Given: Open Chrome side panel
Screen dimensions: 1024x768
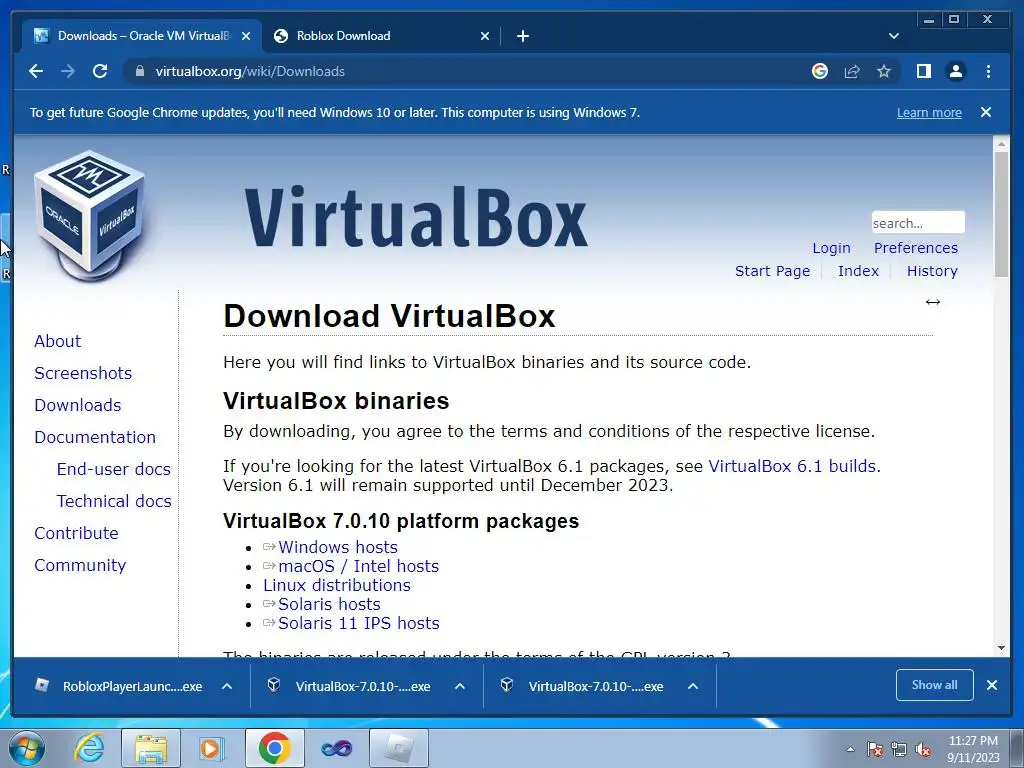Looking at the screenshot, I should [923, 71].
